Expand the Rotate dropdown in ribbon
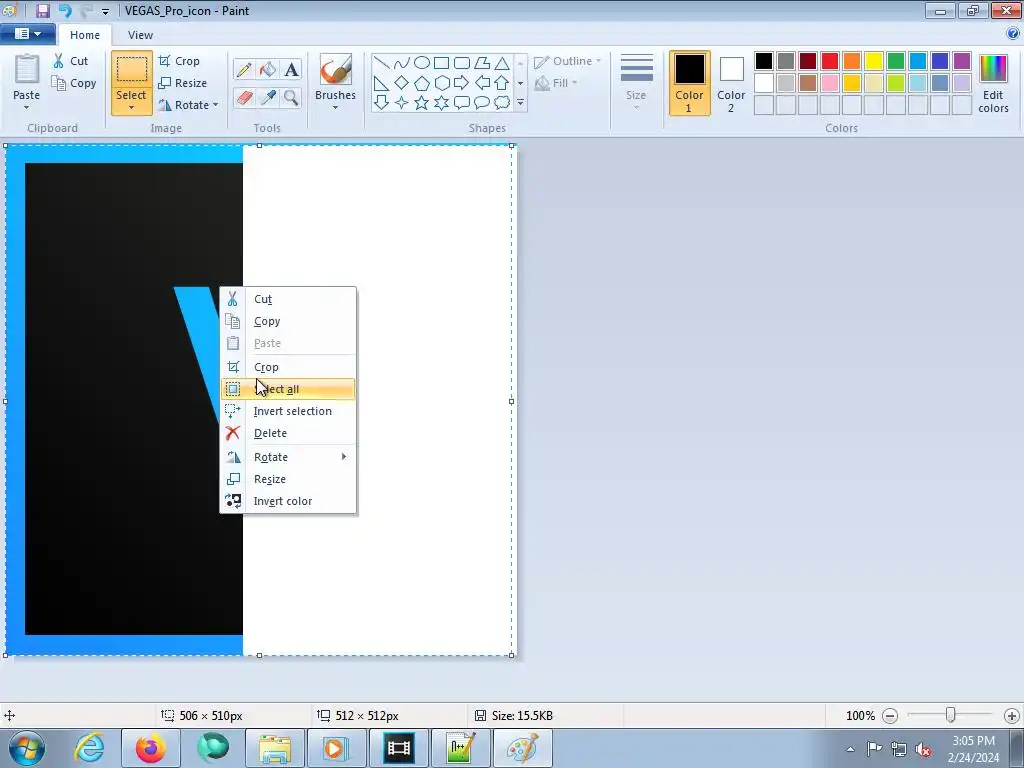 click(x=216, y=104)
